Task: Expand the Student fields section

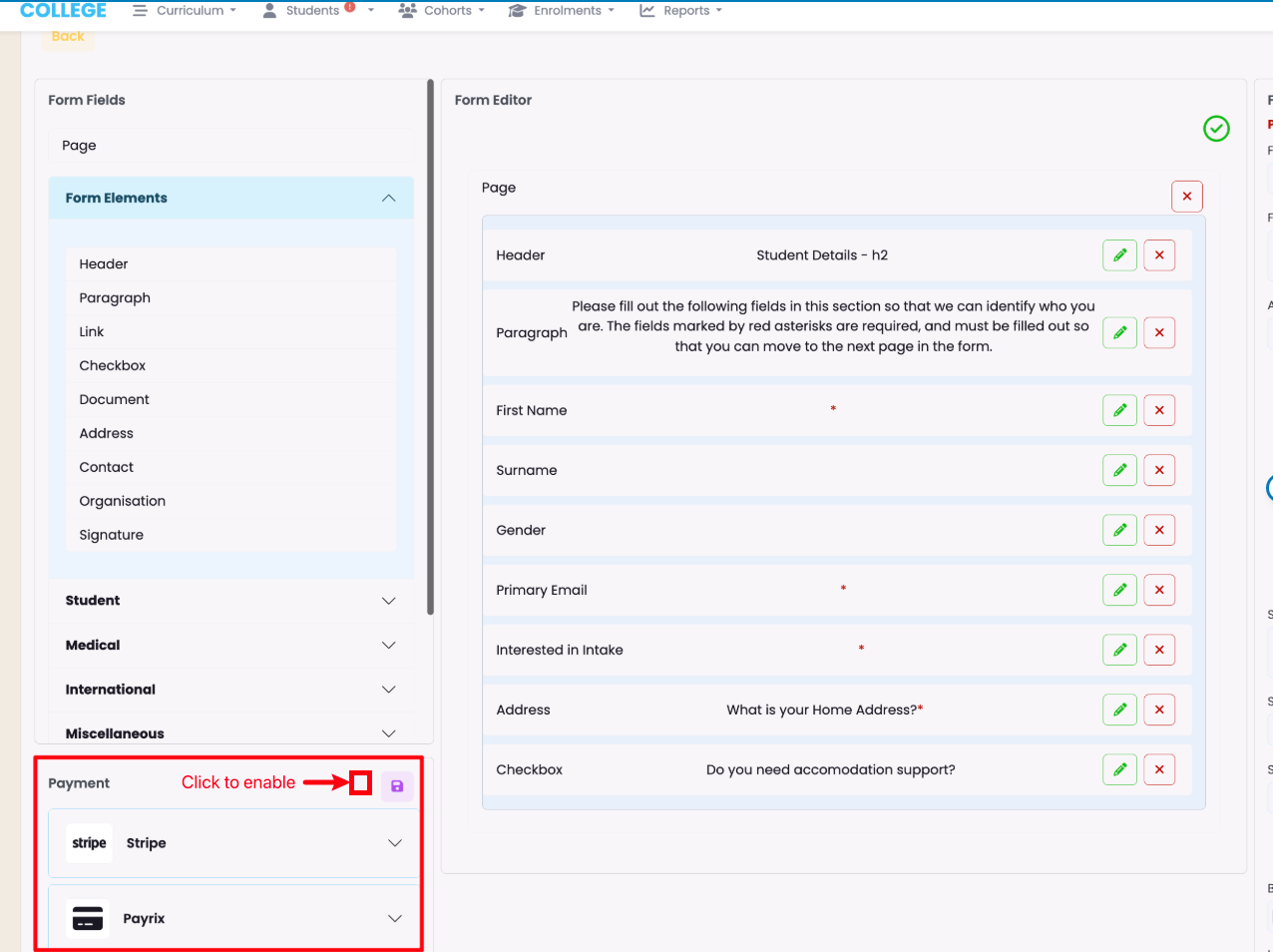Action: pos(388,601)
